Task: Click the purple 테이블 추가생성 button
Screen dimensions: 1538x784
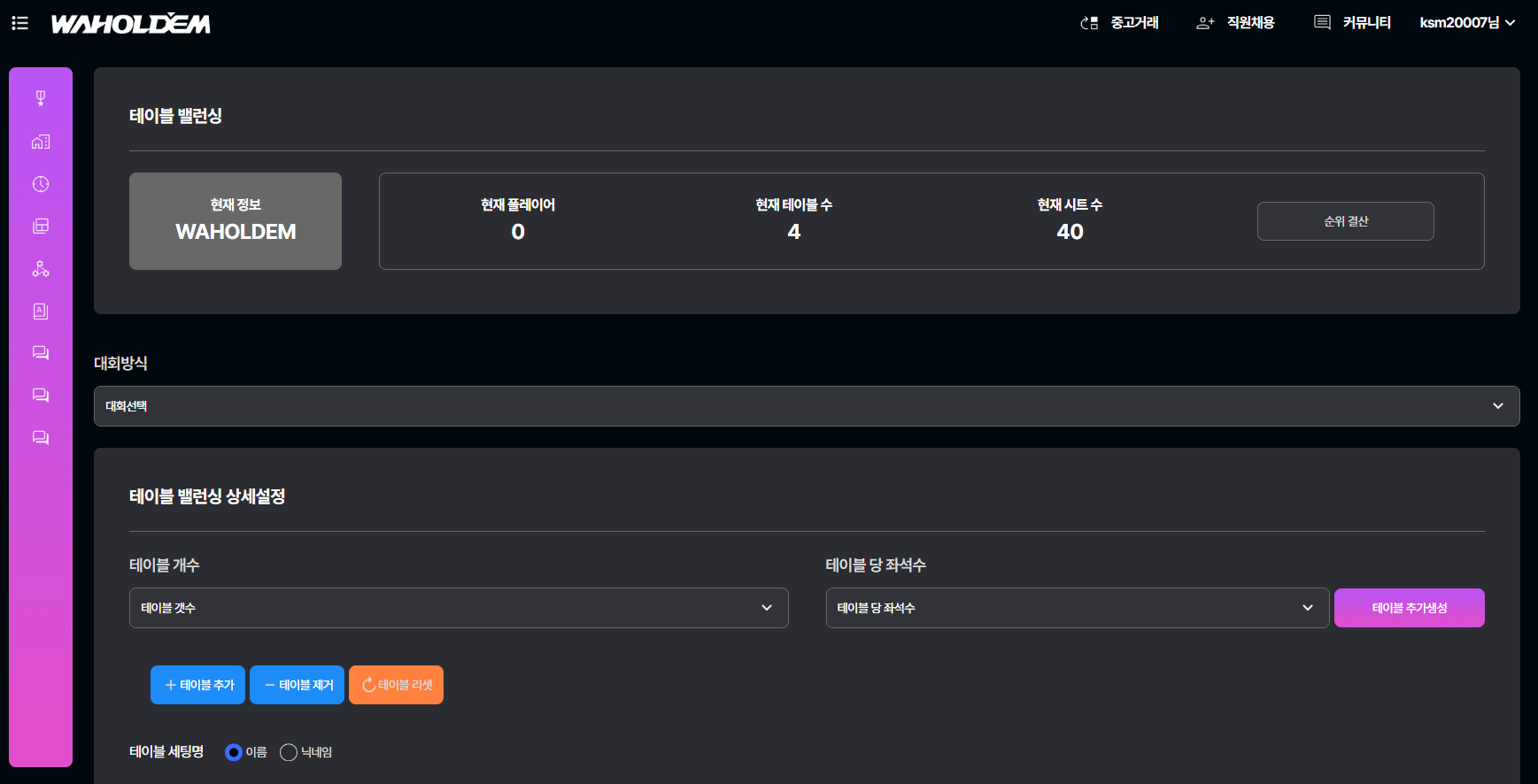Action: (x=1409, y=608)
